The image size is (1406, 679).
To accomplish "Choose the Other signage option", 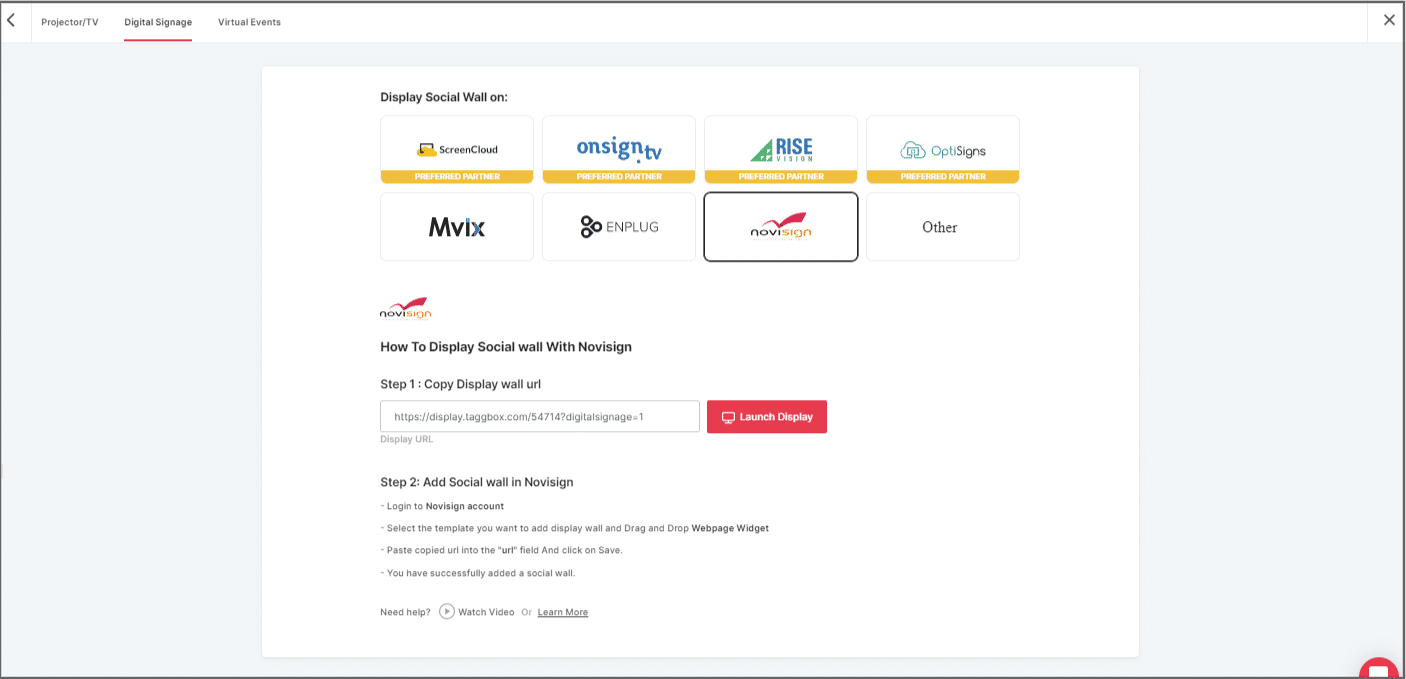I will pos(943,227).
